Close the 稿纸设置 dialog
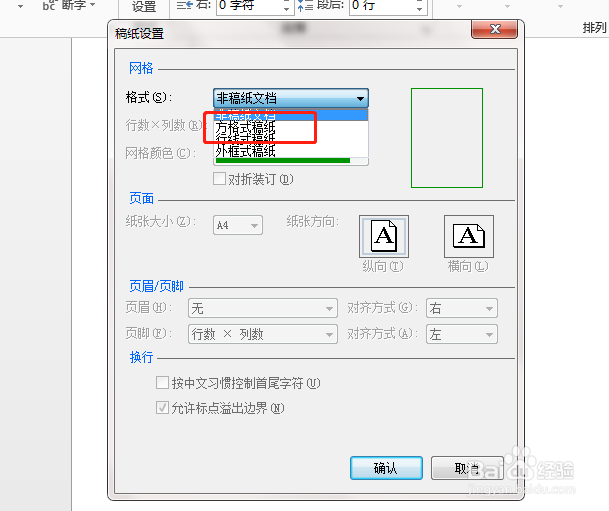This screenshot has height=511, width=609. click(494, 29)
